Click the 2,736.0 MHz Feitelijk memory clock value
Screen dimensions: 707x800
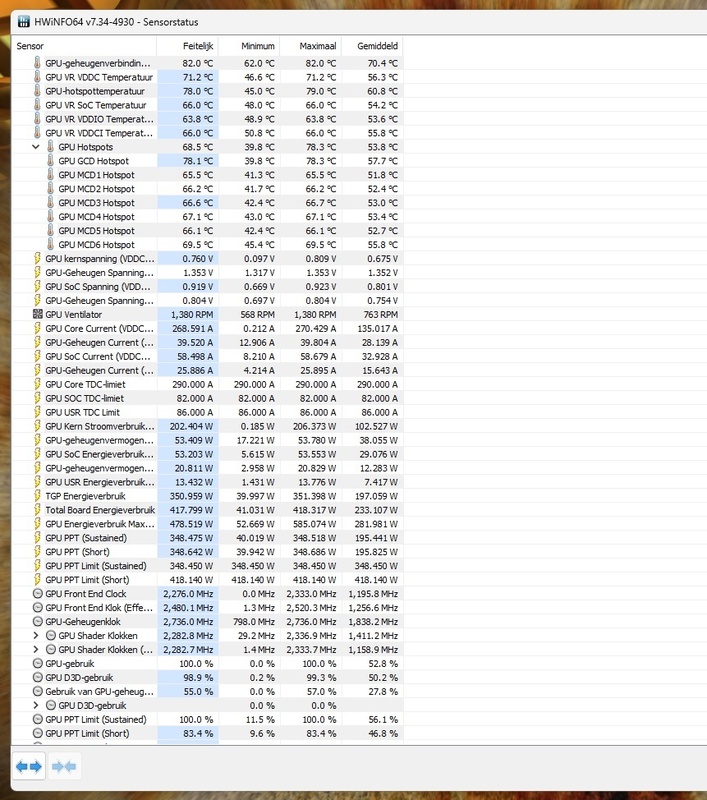pyautogui.click(x=188, y=622)
